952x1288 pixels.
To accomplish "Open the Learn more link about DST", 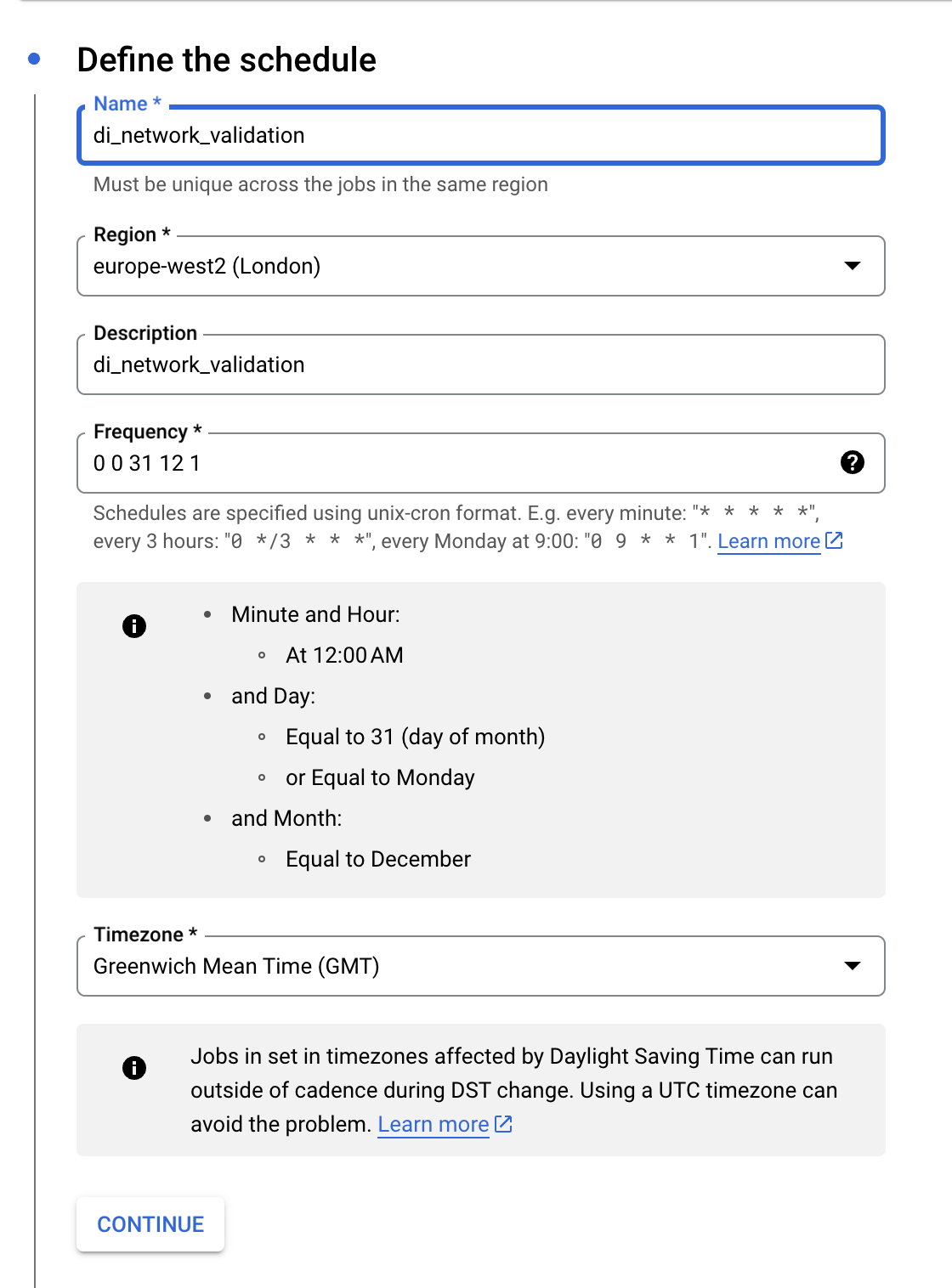I will pyautogui.click(x=433, y=1124).
